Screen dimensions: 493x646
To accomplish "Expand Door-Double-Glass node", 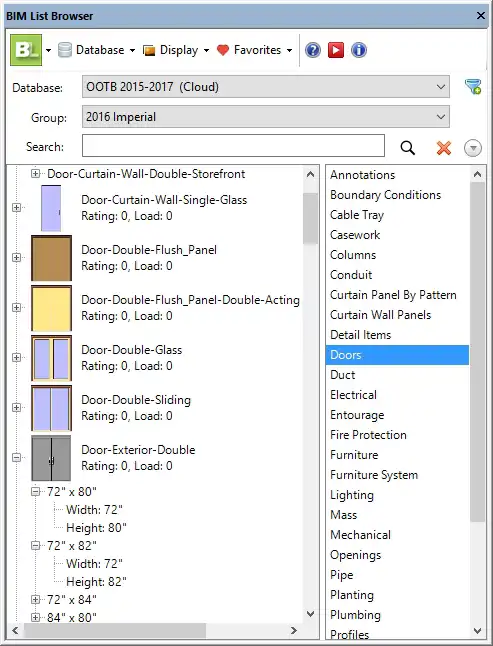I will pos(16,357).
